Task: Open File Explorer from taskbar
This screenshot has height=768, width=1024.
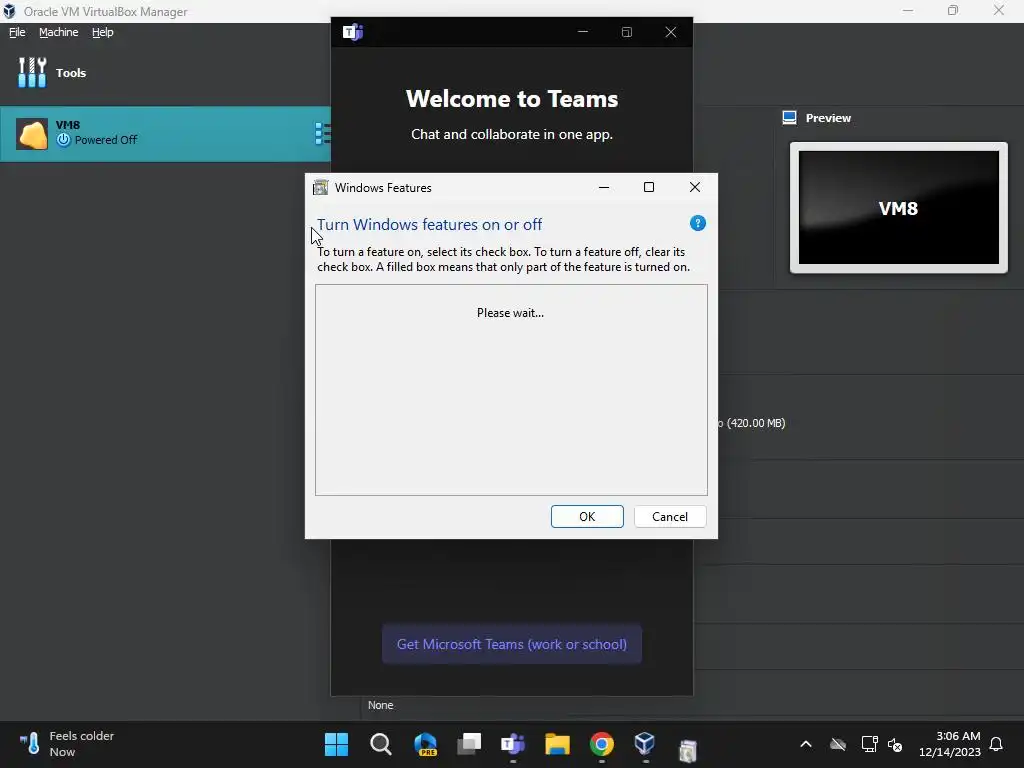Action: tap(558, 744)
